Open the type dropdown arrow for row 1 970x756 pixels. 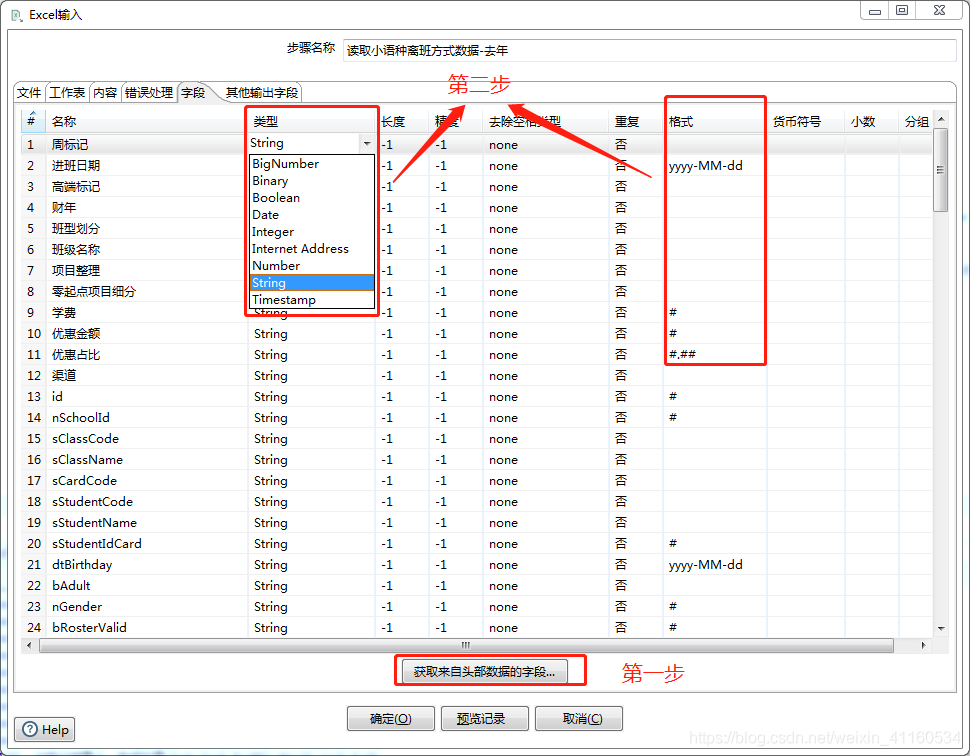tap(367, 144)
